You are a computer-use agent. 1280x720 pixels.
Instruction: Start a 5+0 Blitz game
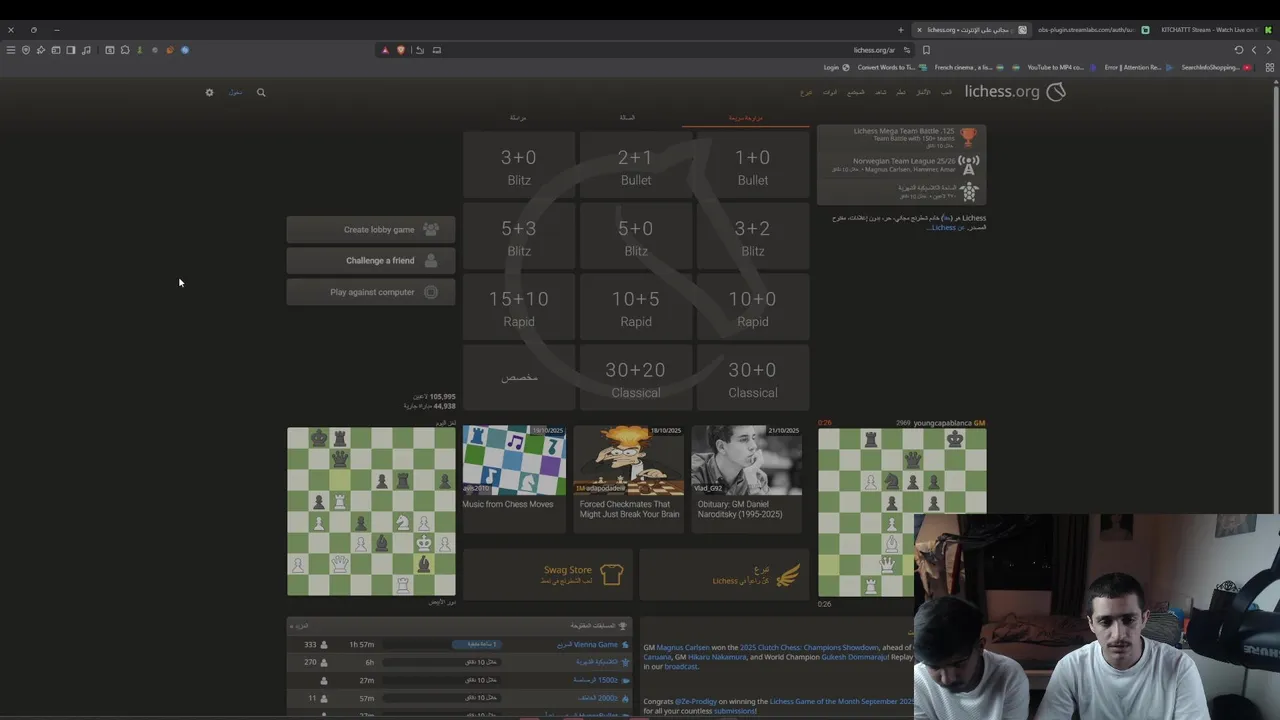tap(636, 238)
